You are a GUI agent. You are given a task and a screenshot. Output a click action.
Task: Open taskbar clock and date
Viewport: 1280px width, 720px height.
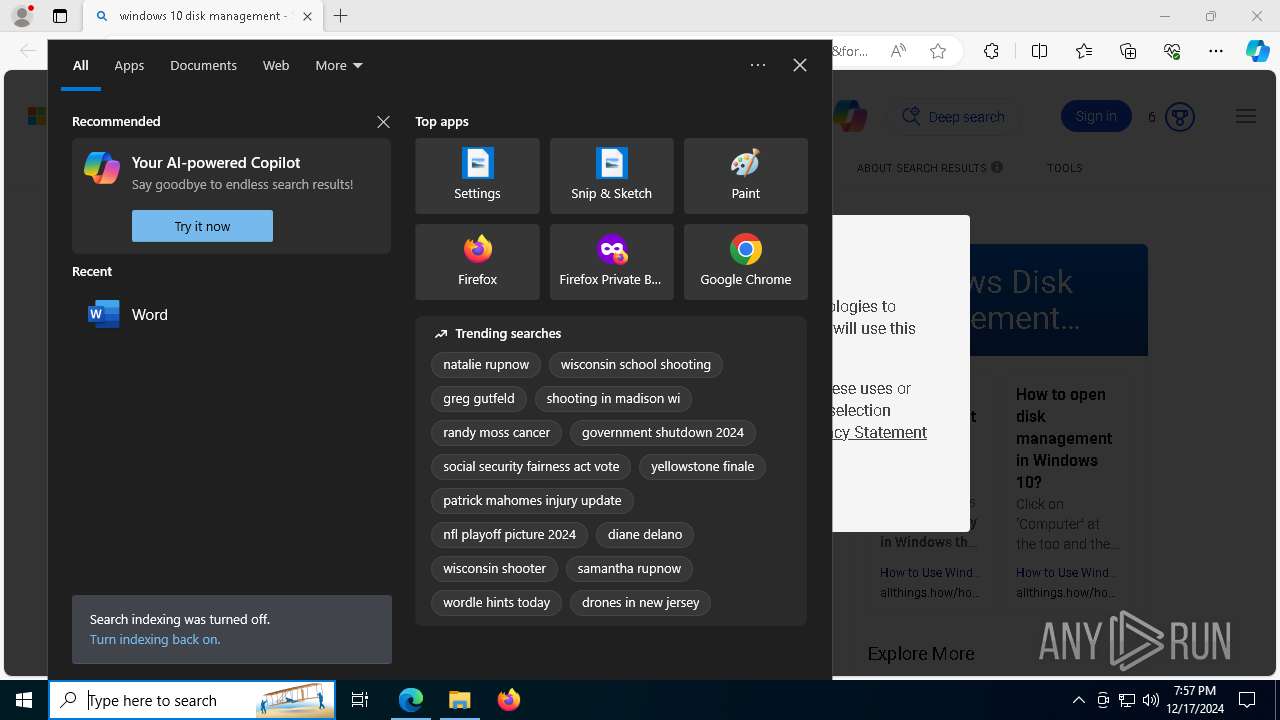[1195, 700]
